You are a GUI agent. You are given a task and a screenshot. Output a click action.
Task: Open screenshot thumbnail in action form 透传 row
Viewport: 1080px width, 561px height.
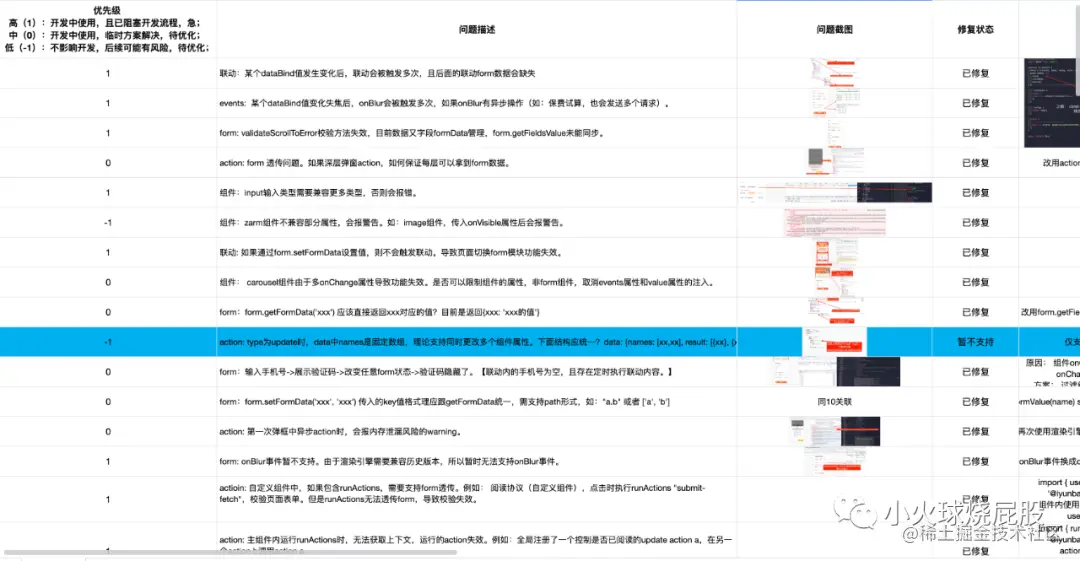(835, 163)
